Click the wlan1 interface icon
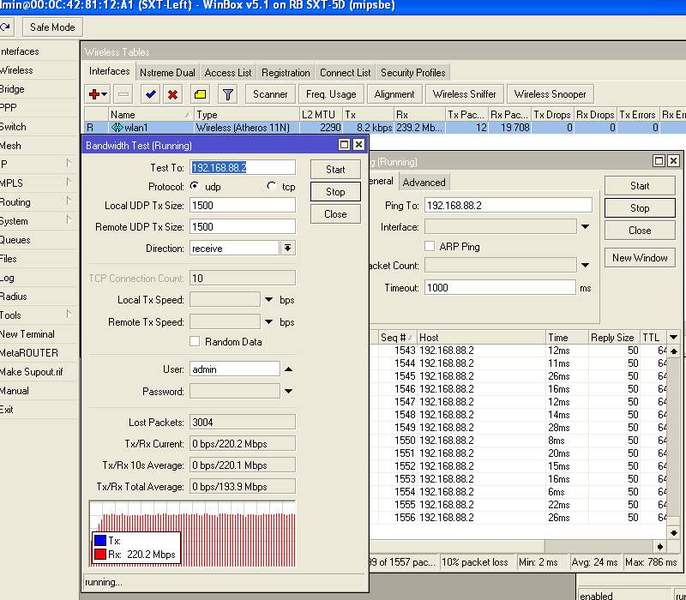 [117, 127]
